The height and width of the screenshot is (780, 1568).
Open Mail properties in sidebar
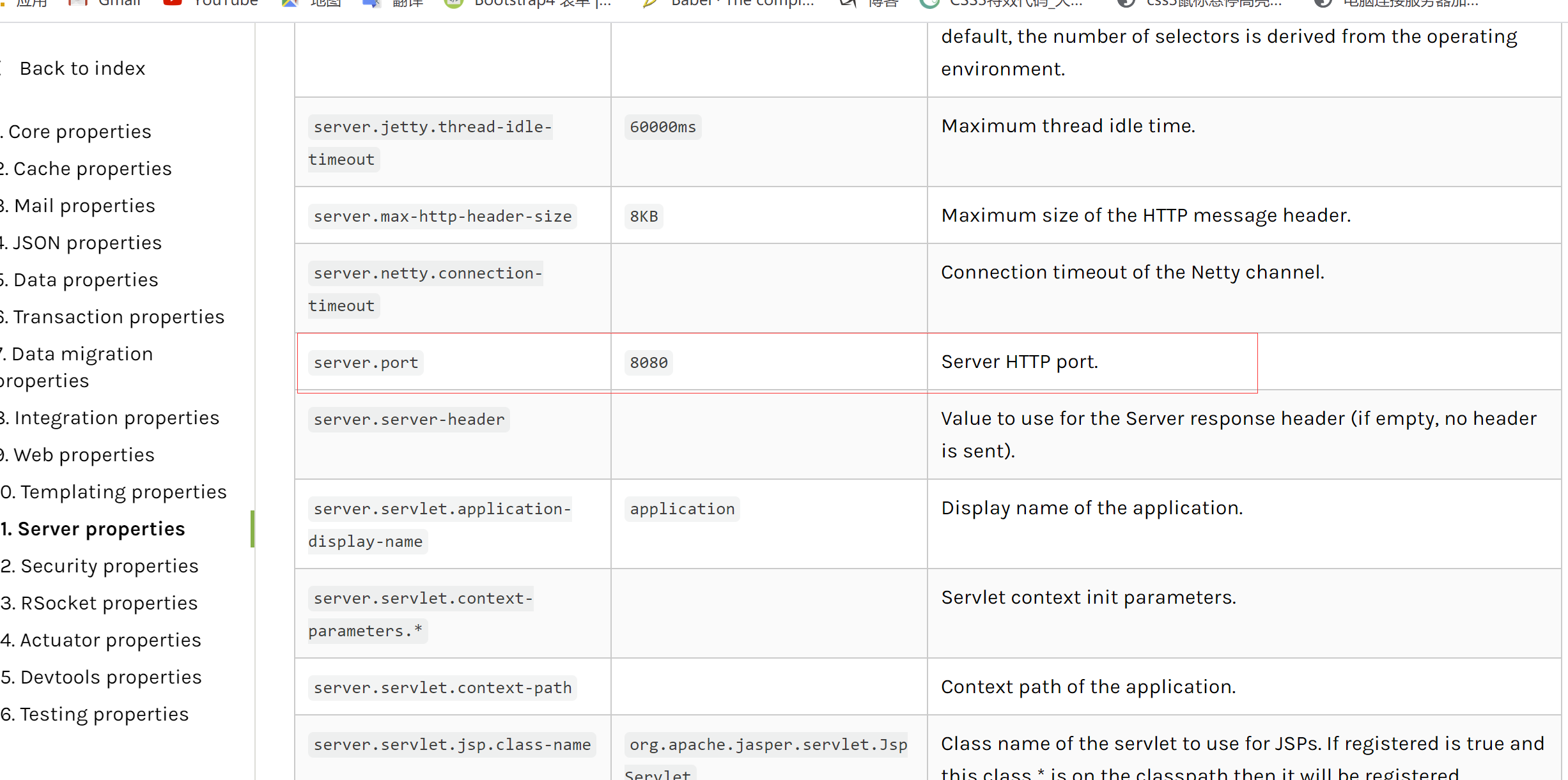click(84, 206)
